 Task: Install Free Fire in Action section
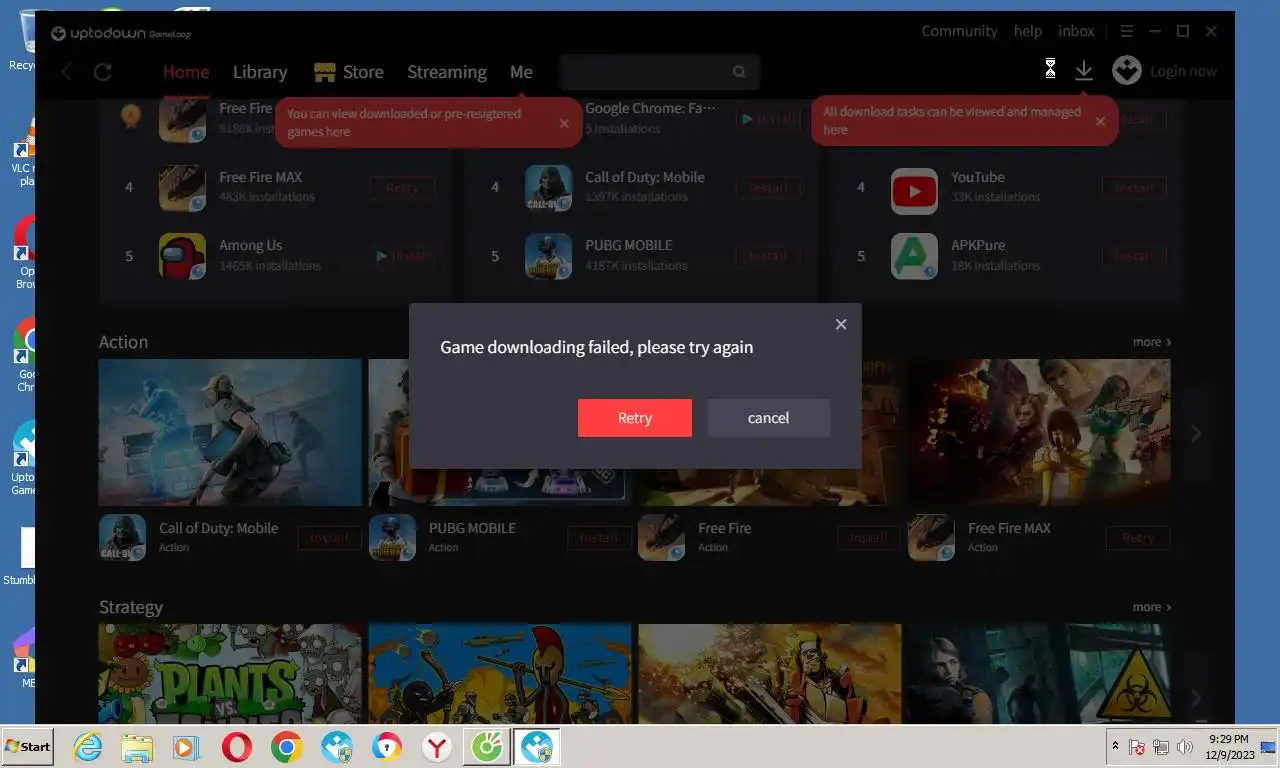pyautogui.click(x=869, y=538)
